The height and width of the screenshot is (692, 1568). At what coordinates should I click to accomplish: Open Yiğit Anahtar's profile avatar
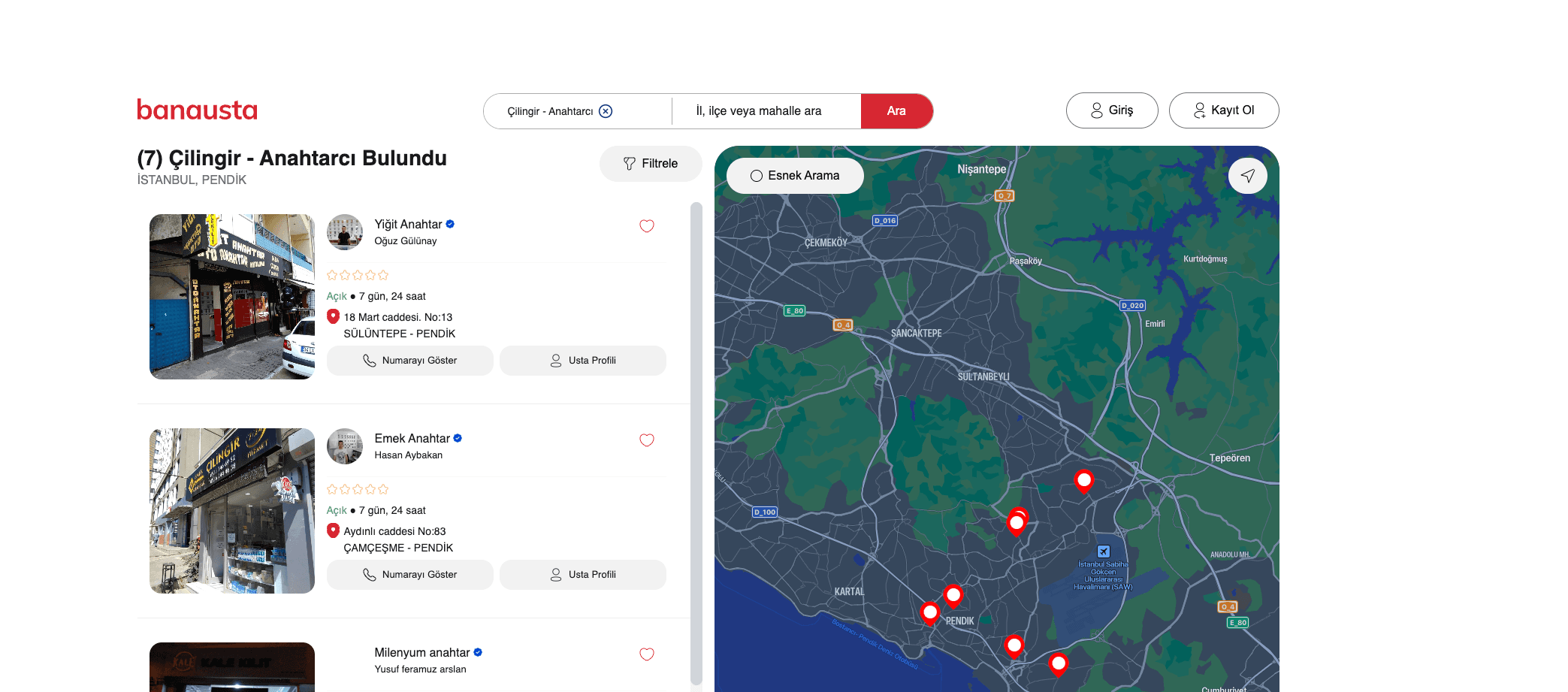coord(345,232)
